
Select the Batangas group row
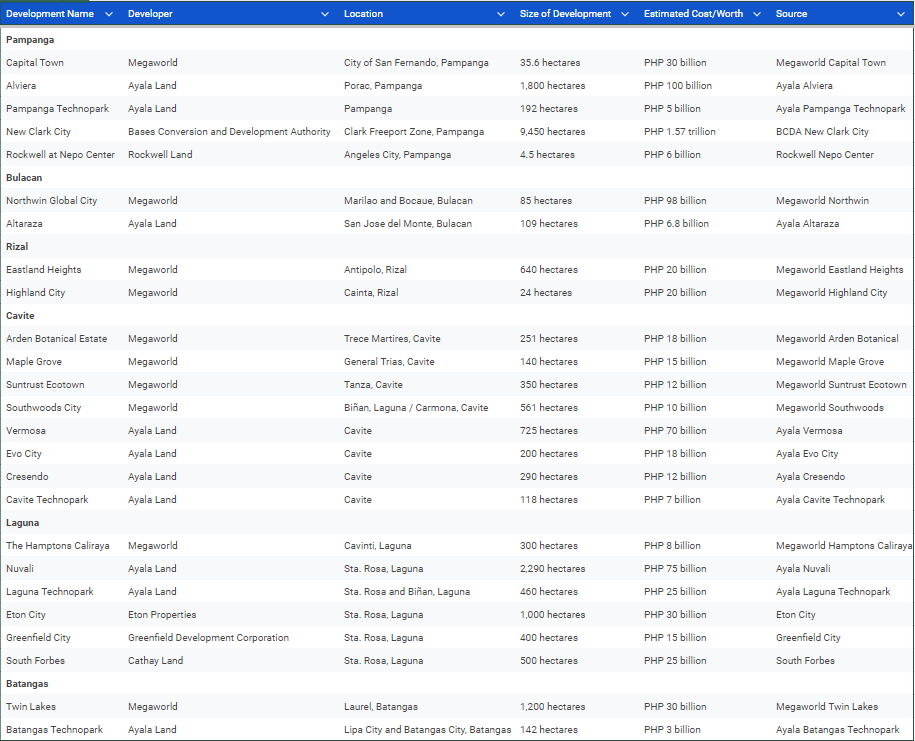(x=457, y=684)
